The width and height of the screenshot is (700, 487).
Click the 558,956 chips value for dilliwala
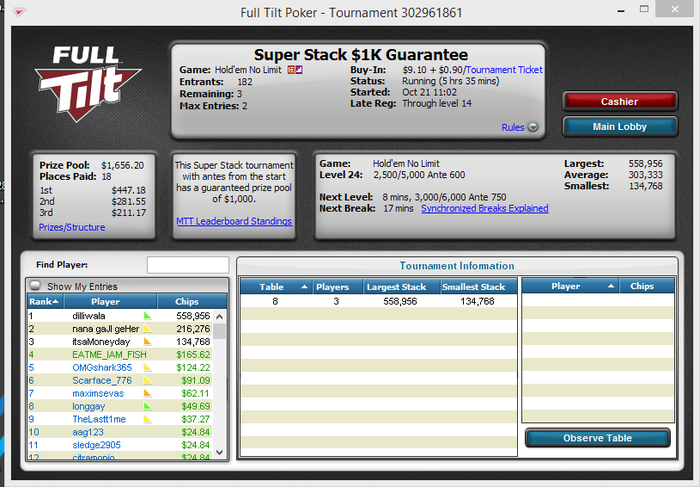pyautogui.click(x=193, y=316)
